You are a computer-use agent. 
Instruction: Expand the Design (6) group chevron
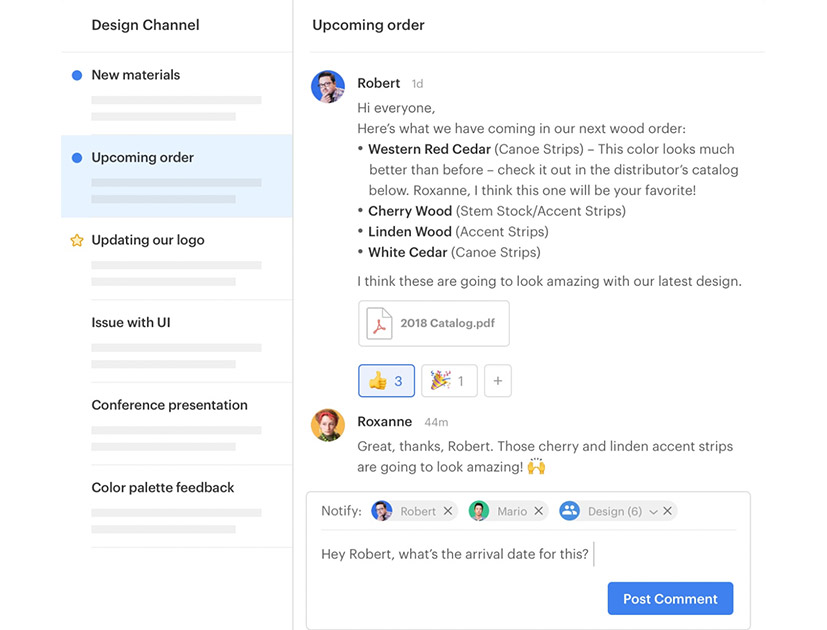(653, 512)
